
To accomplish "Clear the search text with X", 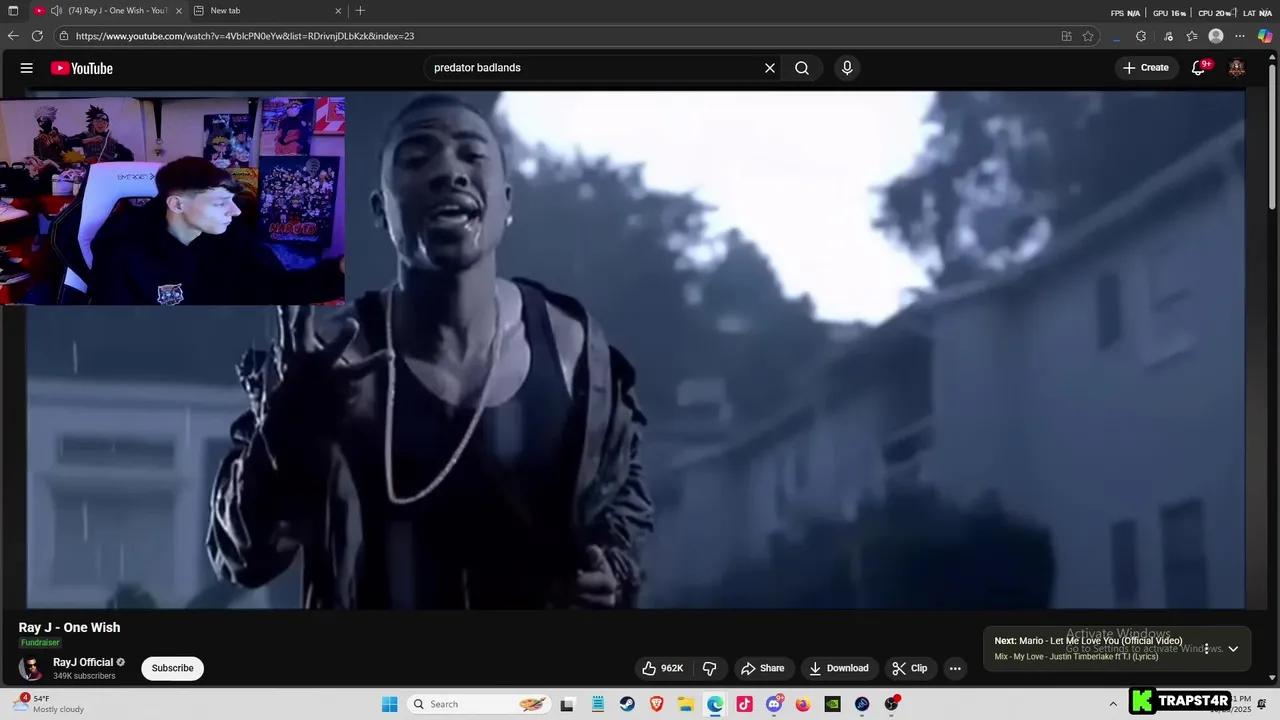I will 770,68.
